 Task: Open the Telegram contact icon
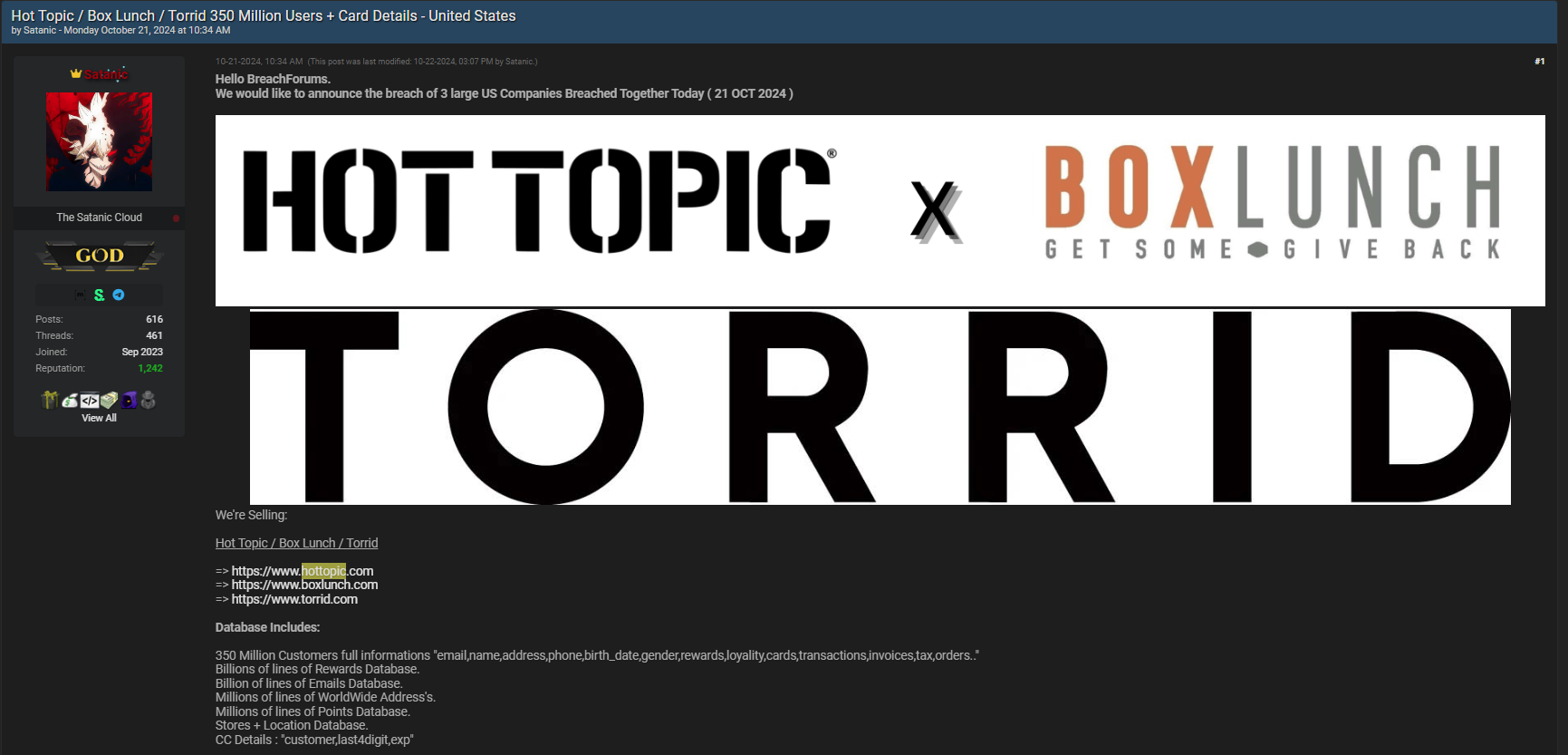(119, 295)
